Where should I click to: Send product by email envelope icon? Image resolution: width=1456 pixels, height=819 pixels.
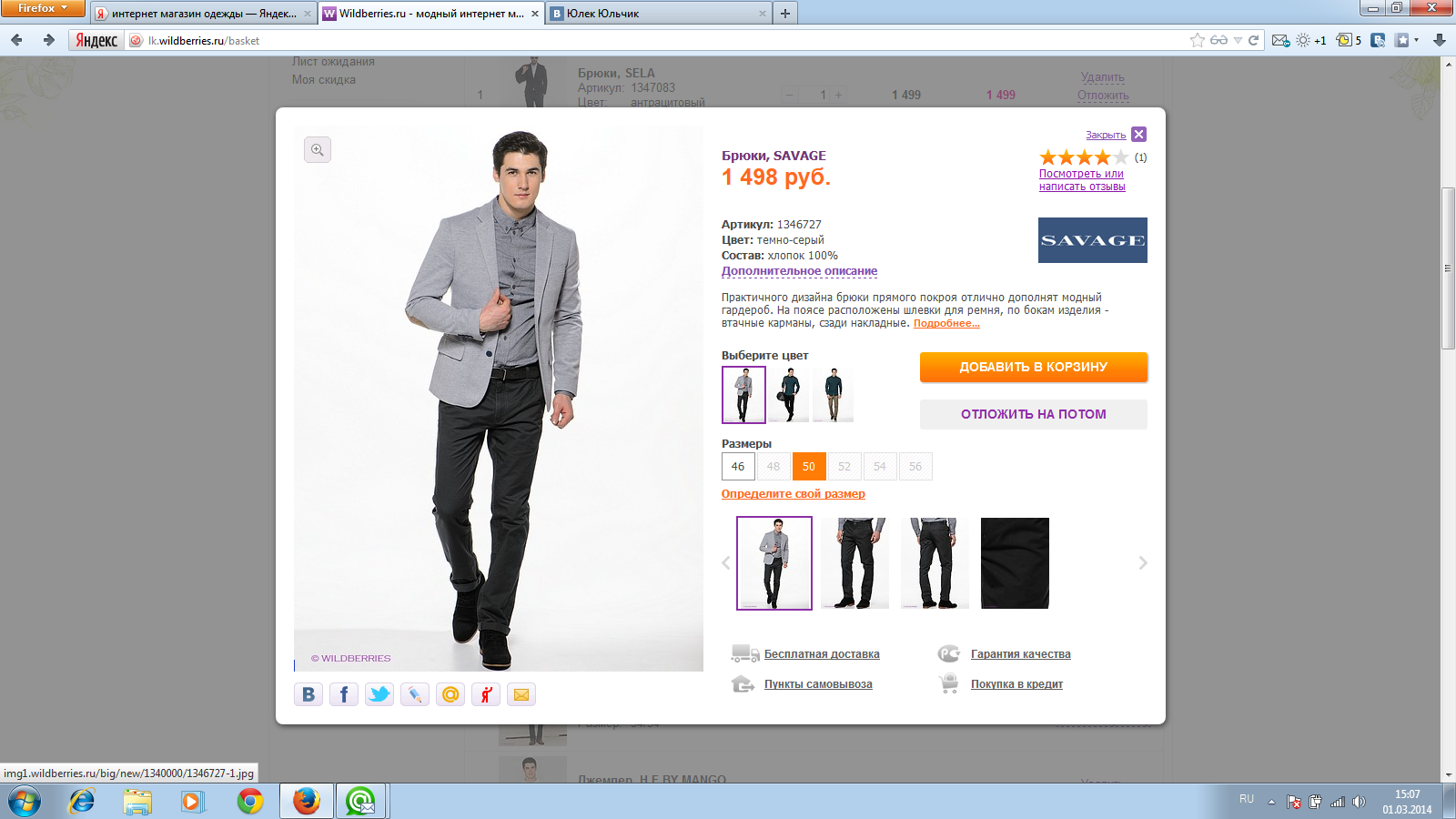521,694
